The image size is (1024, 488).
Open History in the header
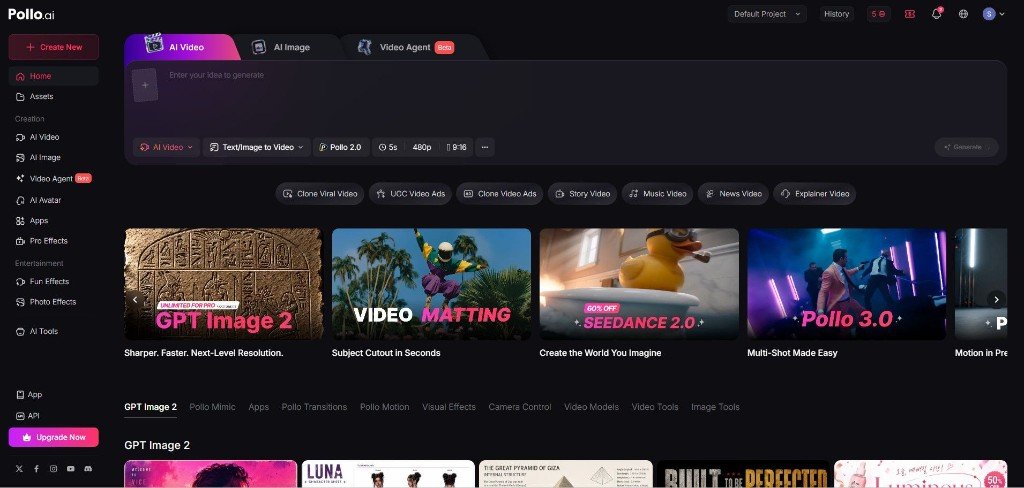837,14
